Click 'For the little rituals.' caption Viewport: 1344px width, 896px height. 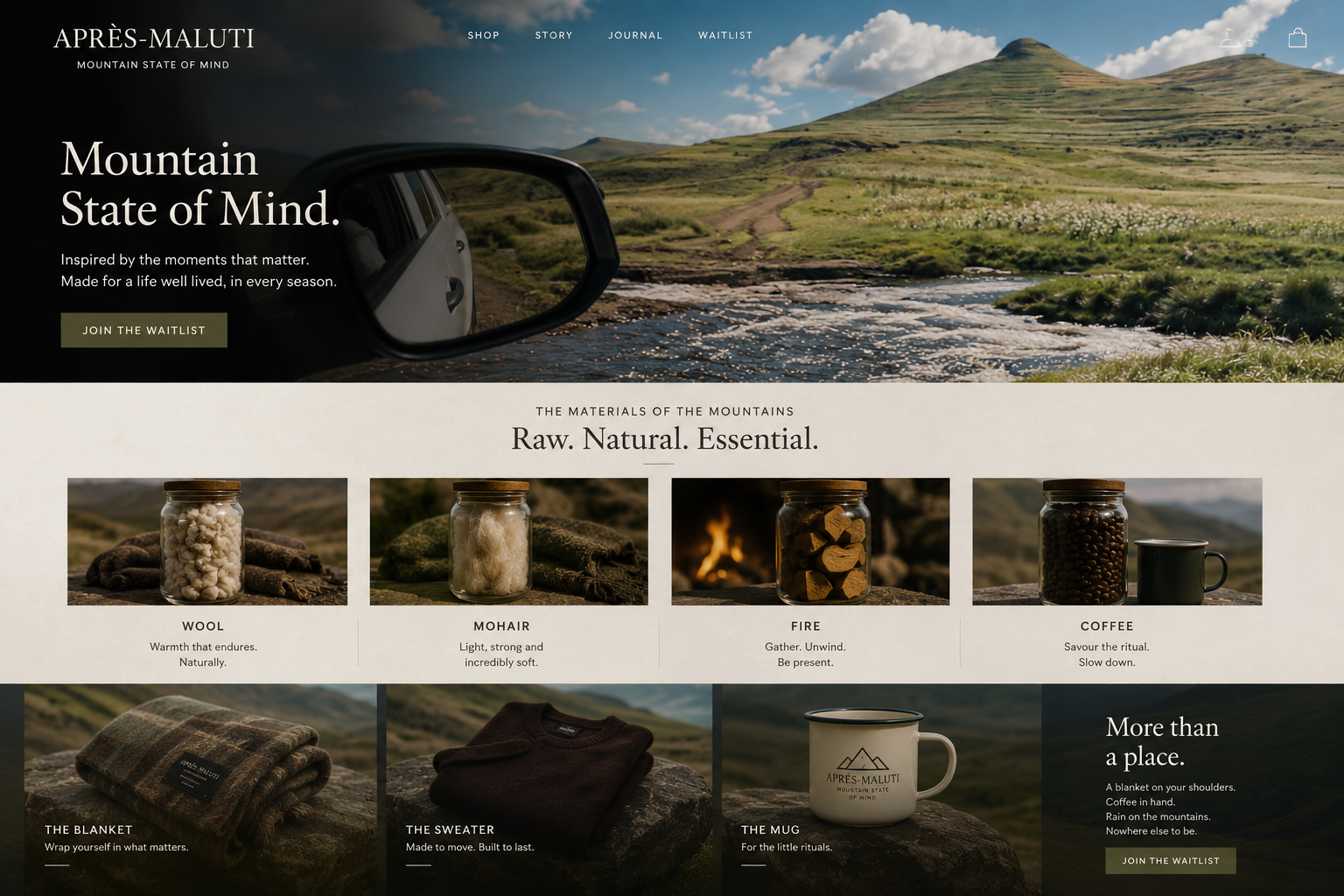[x=787, y=847]
